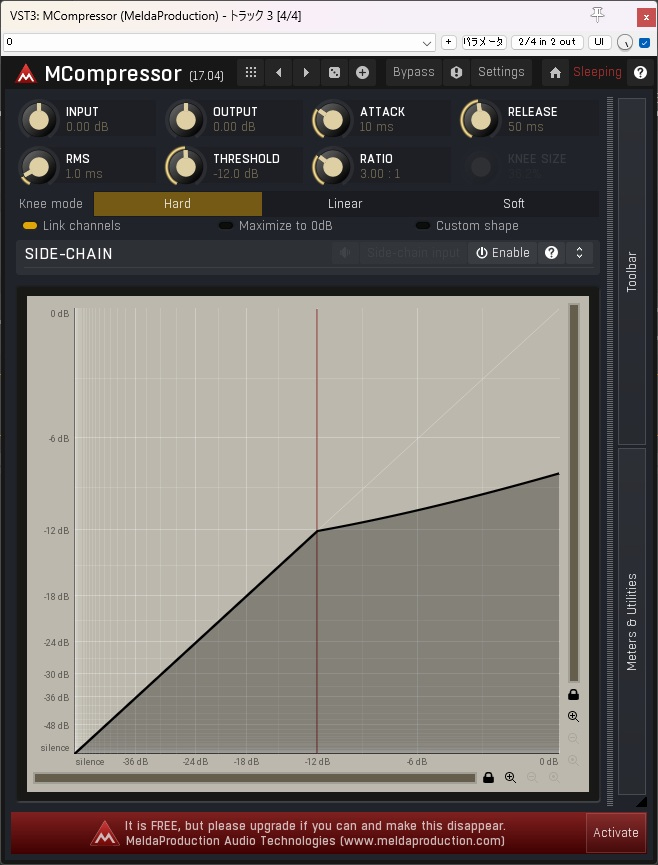
Task: Select the Linear knee mode
Action: click(345, 204)
